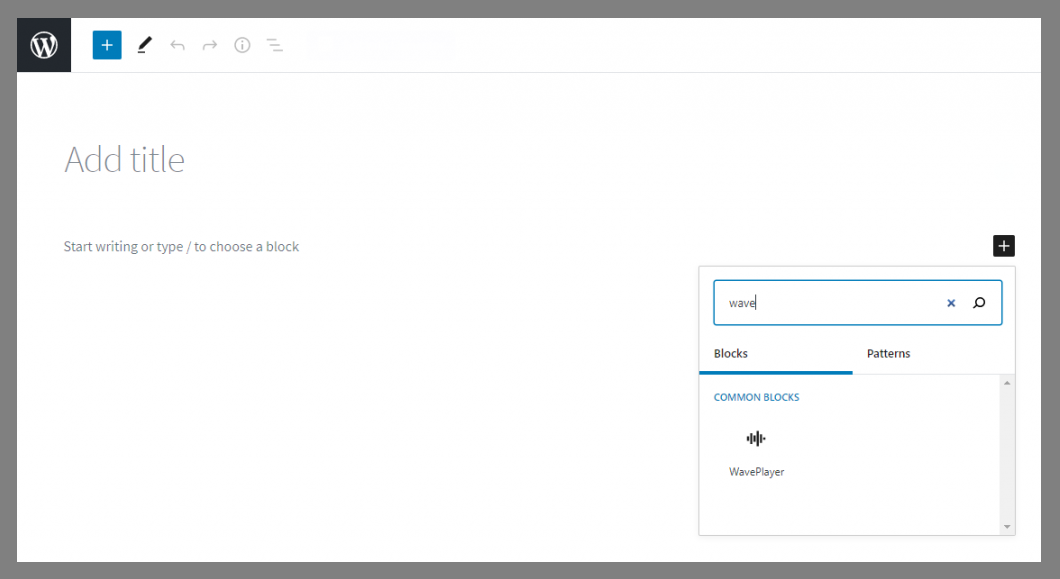
Task: Click the WordPress logo to view posts
Action: [44, 45]
